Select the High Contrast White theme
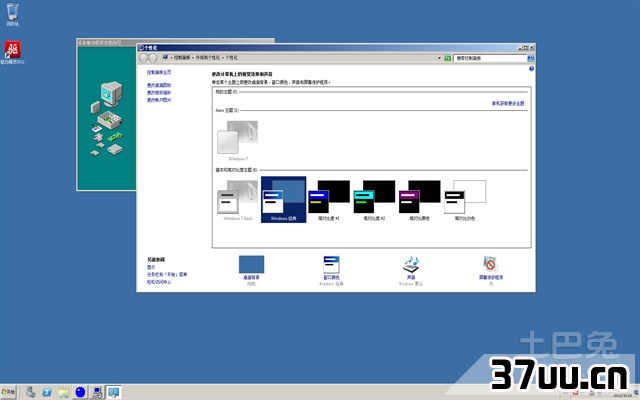640x400 pixels. pyautogui.click(x=464, y=200)
